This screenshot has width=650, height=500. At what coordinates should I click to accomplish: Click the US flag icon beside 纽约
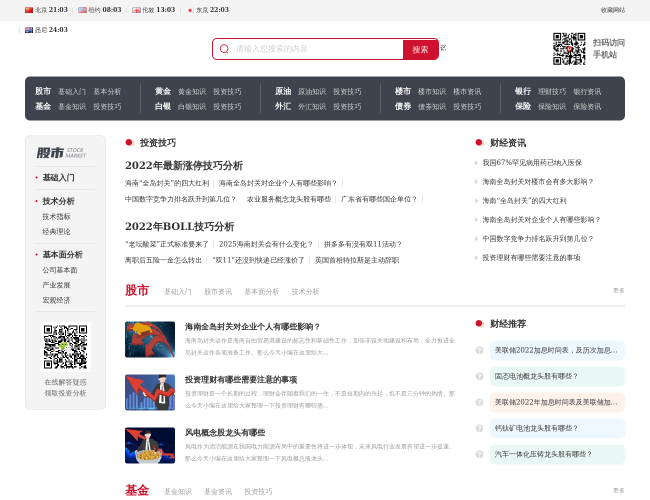coord(82,10)
